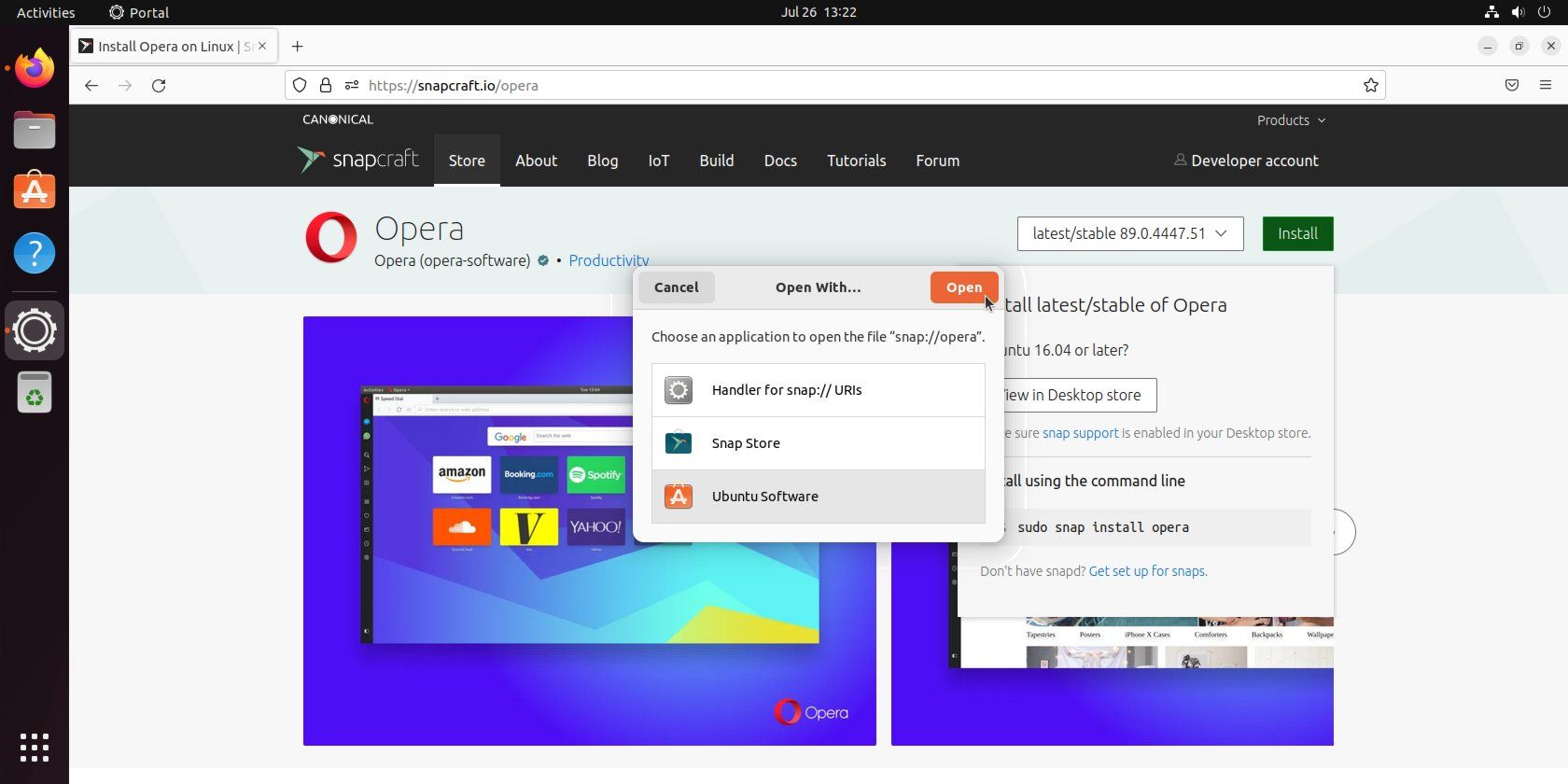This screenshot has width=1568, height=784.
Task: Click Cancel in the Open With dialog
Action: pos(677,287)
